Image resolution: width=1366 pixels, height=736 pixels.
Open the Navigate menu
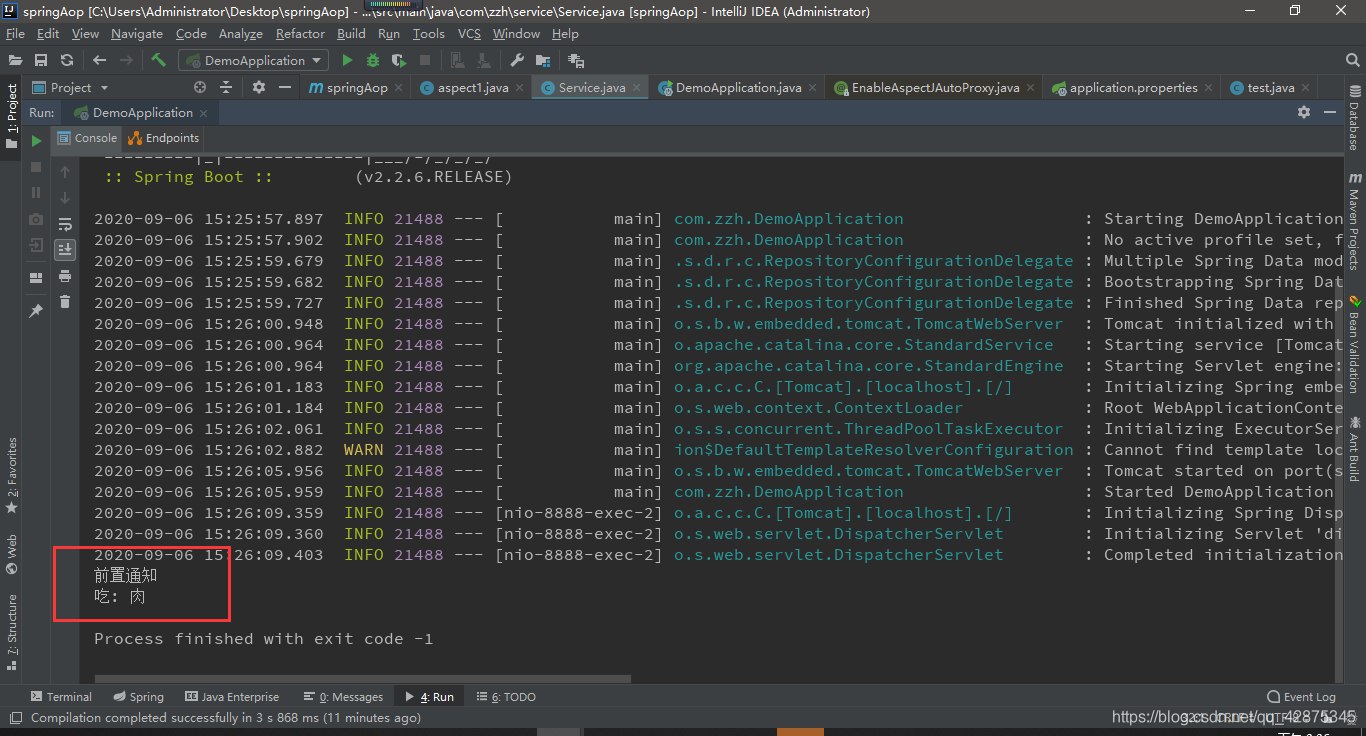137,33
